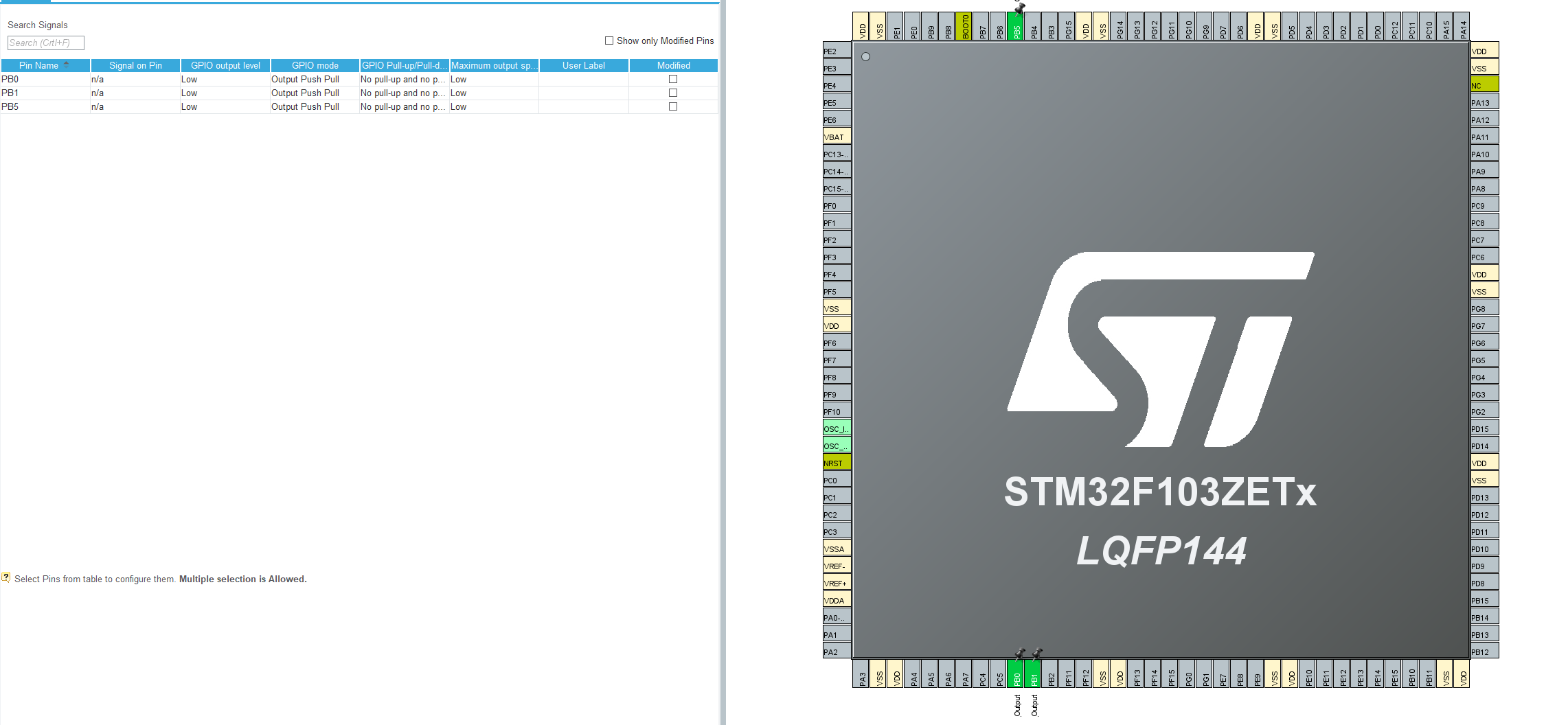
Task: Click Output Push Pull cell in PB0 row
Action: (315, 79)
